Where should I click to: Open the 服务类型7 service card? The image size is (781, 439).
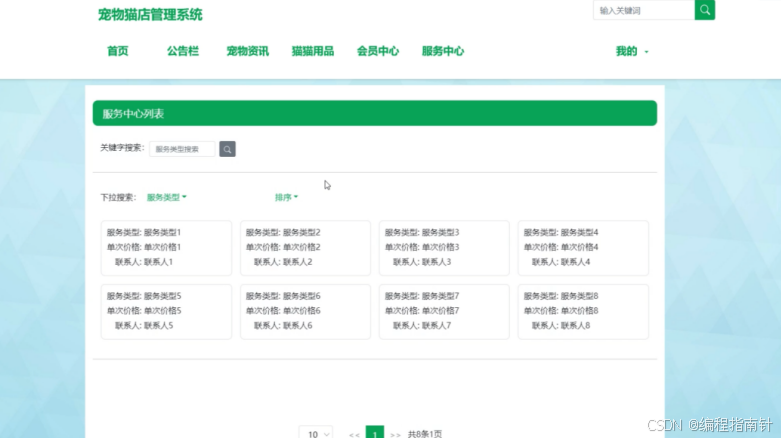click(x=444, y=312)
